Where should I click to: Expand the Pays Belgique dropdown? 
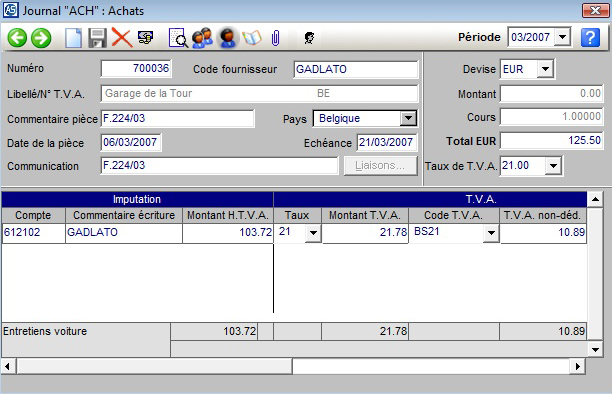pos(408,118)
